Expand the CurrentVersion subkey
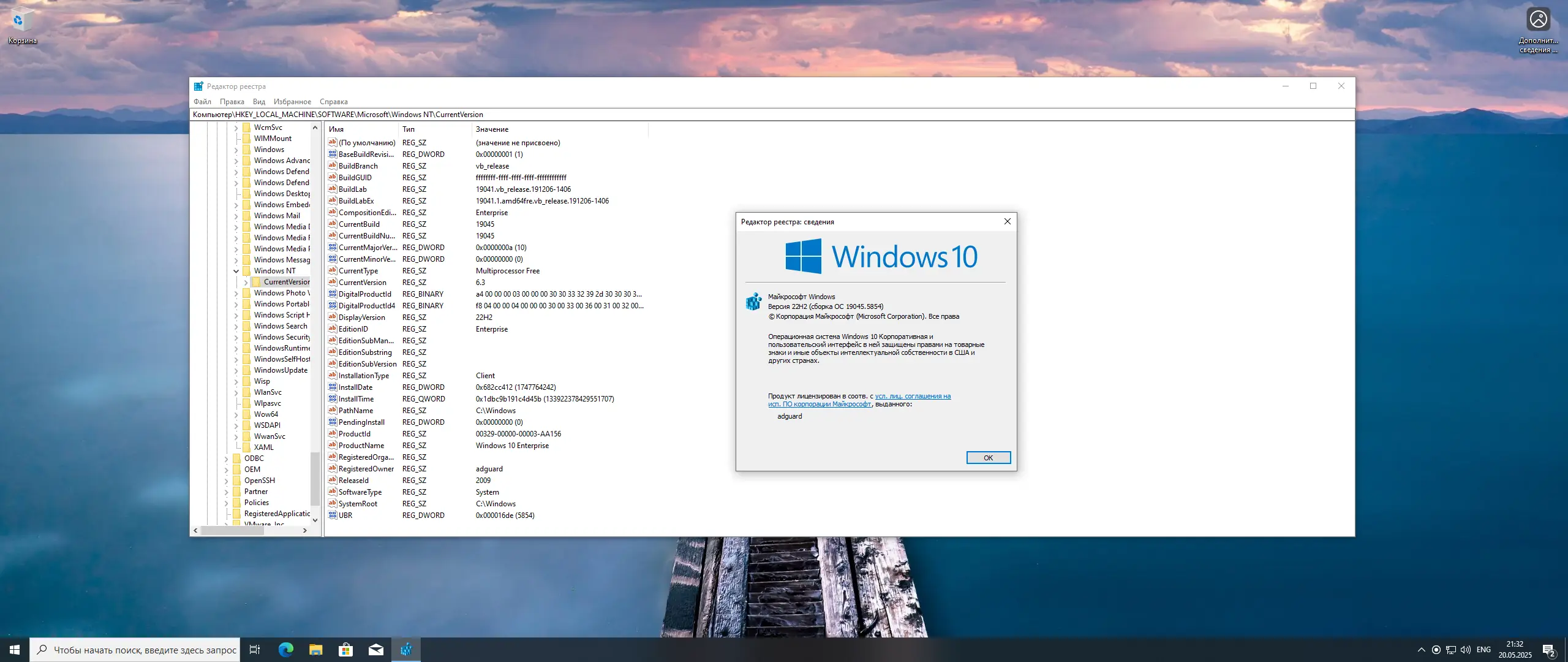This screenshot has width=1568, height=662. [x=246, y=282]
